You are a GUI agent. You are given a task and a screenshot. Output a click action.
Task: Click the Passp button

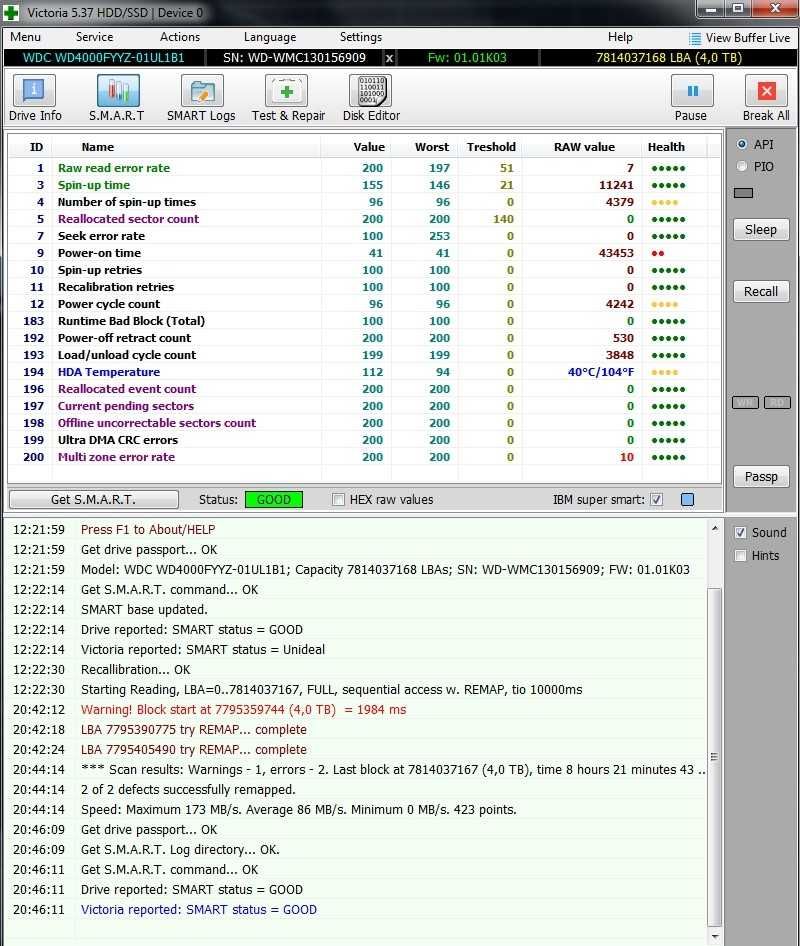click(761, 477)
